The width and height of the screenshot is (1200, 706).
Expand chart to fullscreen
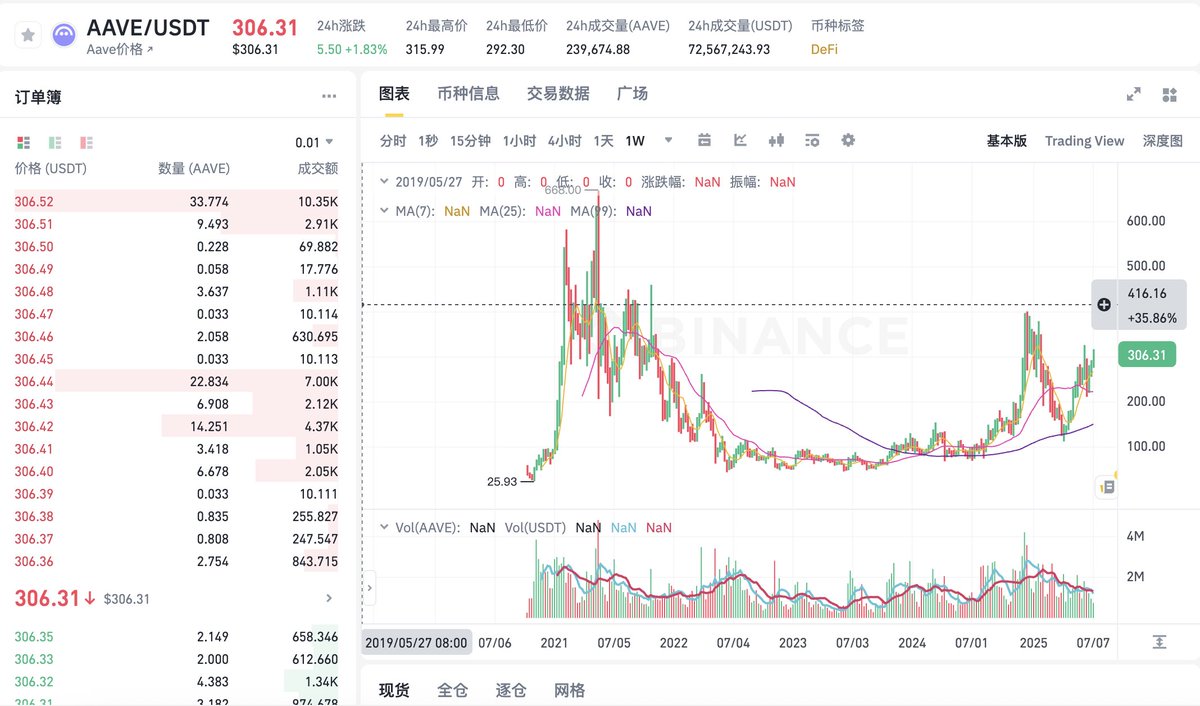coord(1134,94)
